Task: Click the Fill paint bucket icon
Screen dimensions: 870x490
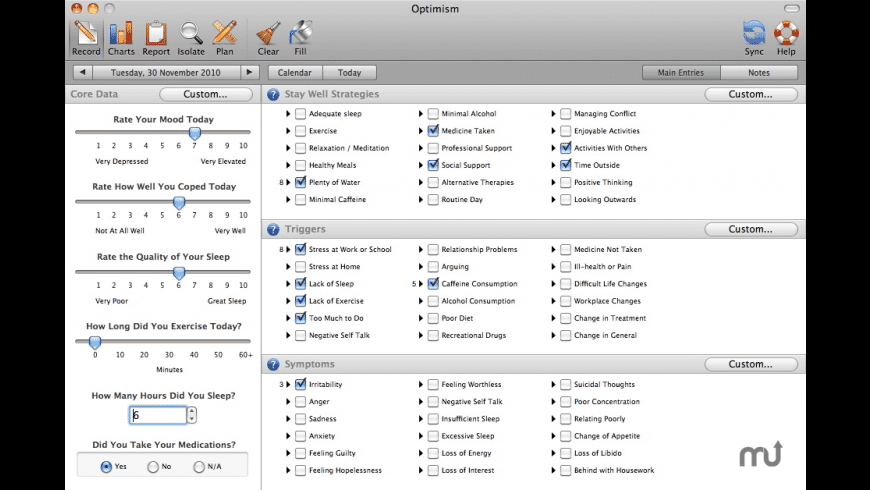Action: 300,37
